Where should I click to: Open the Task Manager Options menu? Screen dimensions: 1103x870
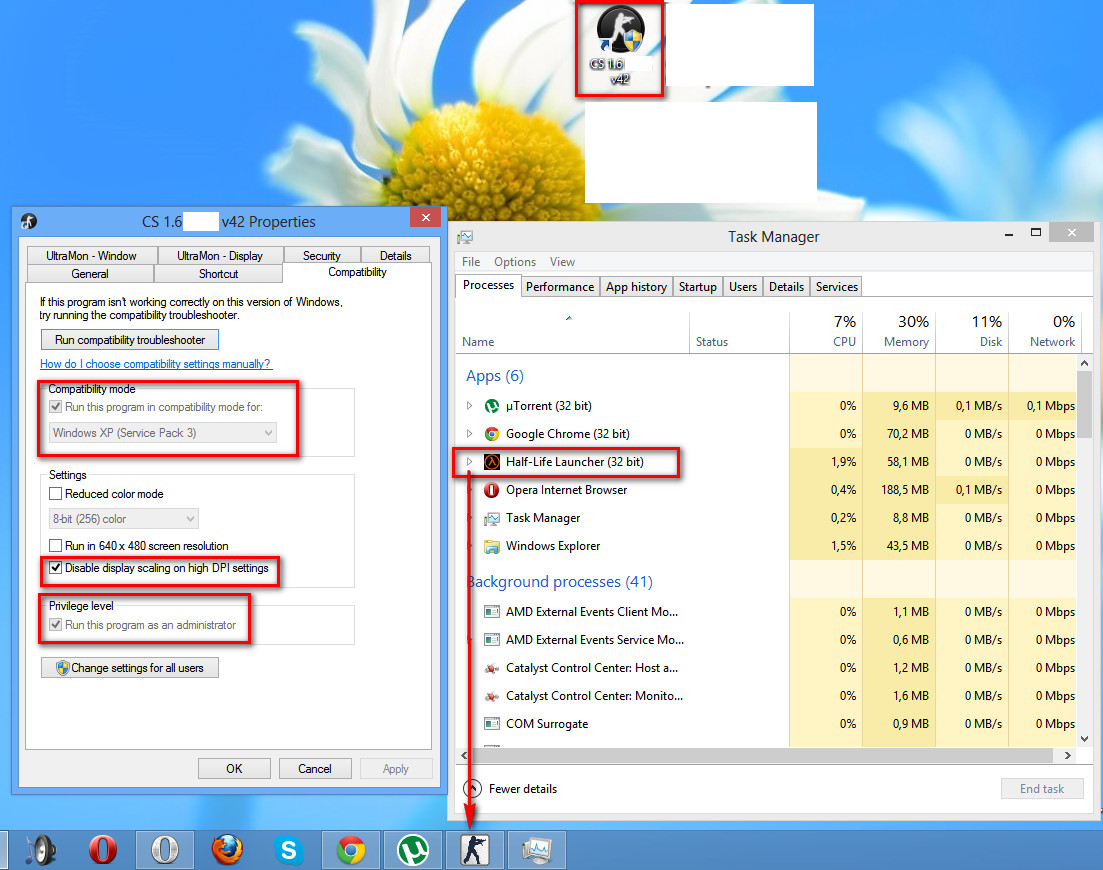tap(515, 262)
